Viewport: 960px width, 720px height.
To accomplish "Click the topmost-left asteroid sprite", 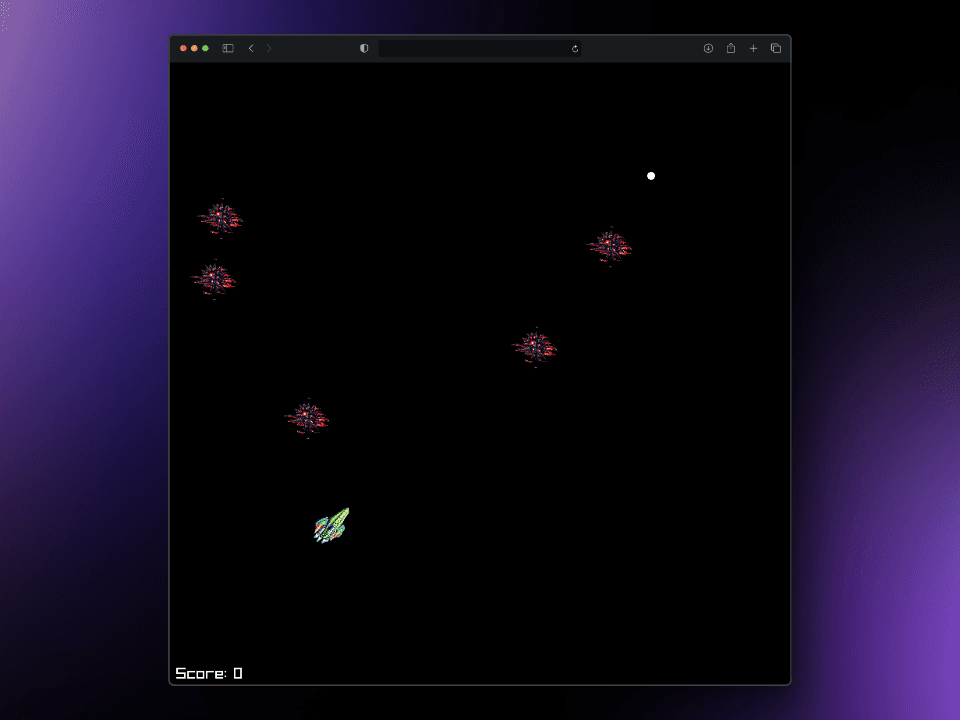I will tap(221, 218).
